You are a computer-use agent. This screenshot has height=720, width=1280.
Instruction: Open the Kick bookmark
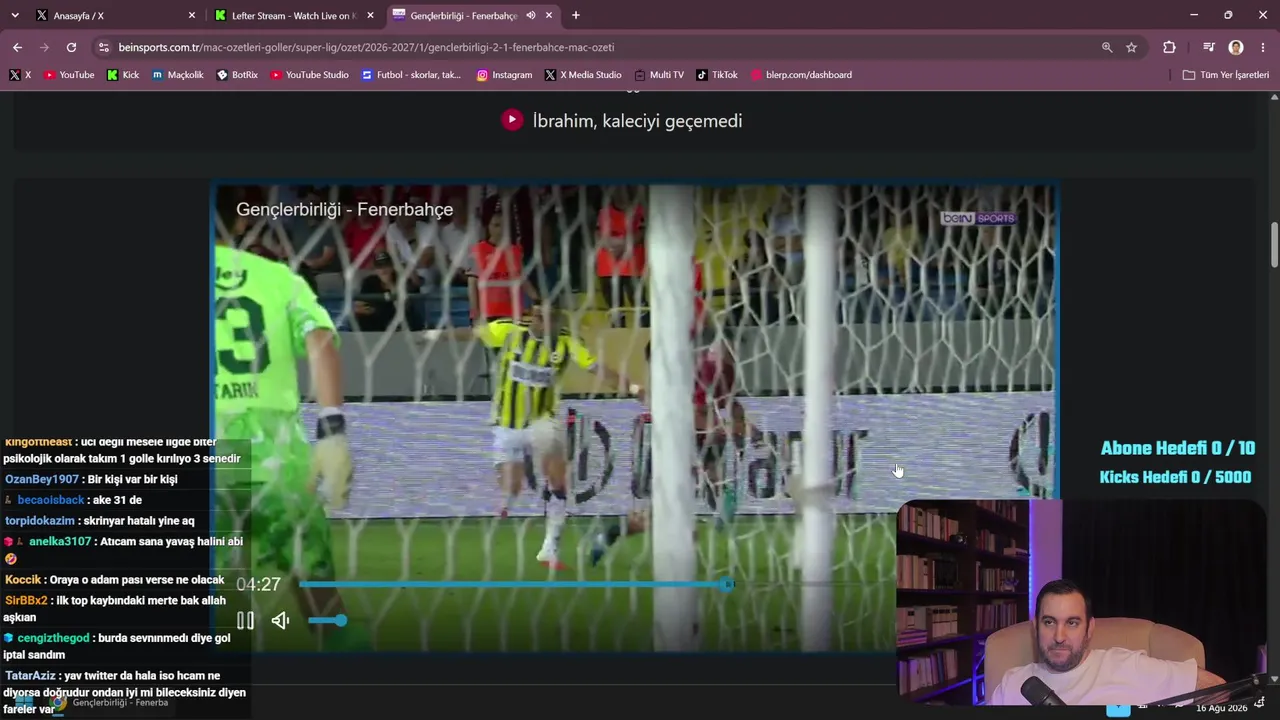click(x=123, y=75)
